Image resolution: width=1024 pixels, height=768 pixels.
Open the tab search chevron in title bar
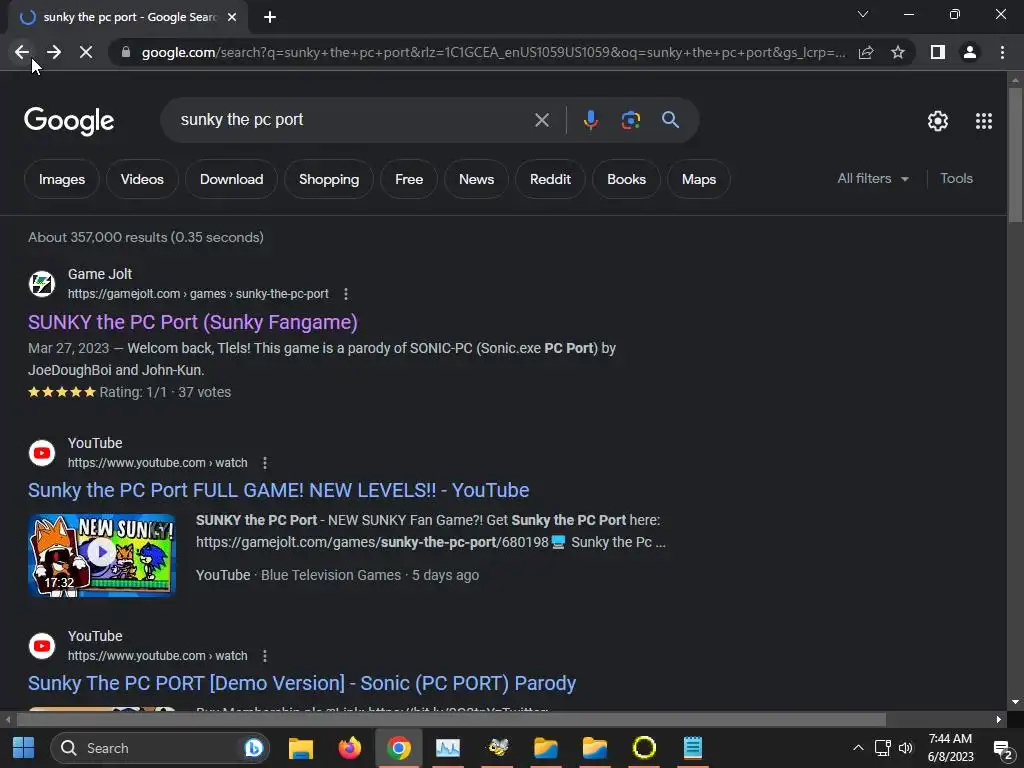[863, 14]
